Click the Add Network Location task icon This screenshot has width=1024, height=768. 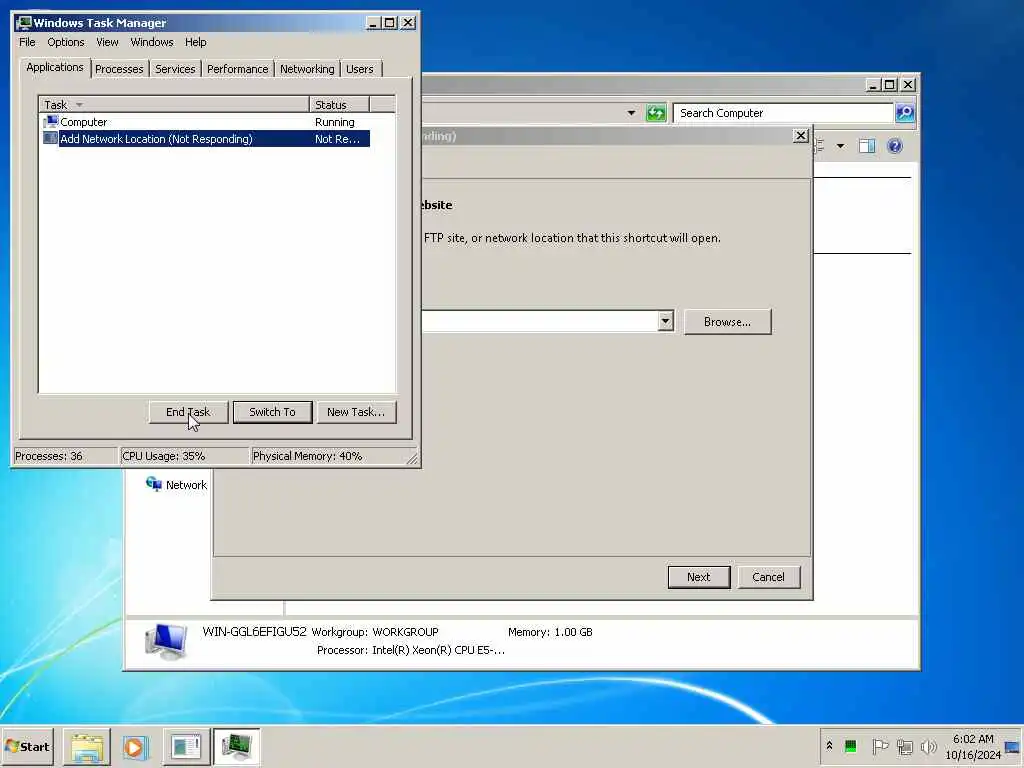coord(50,138)
